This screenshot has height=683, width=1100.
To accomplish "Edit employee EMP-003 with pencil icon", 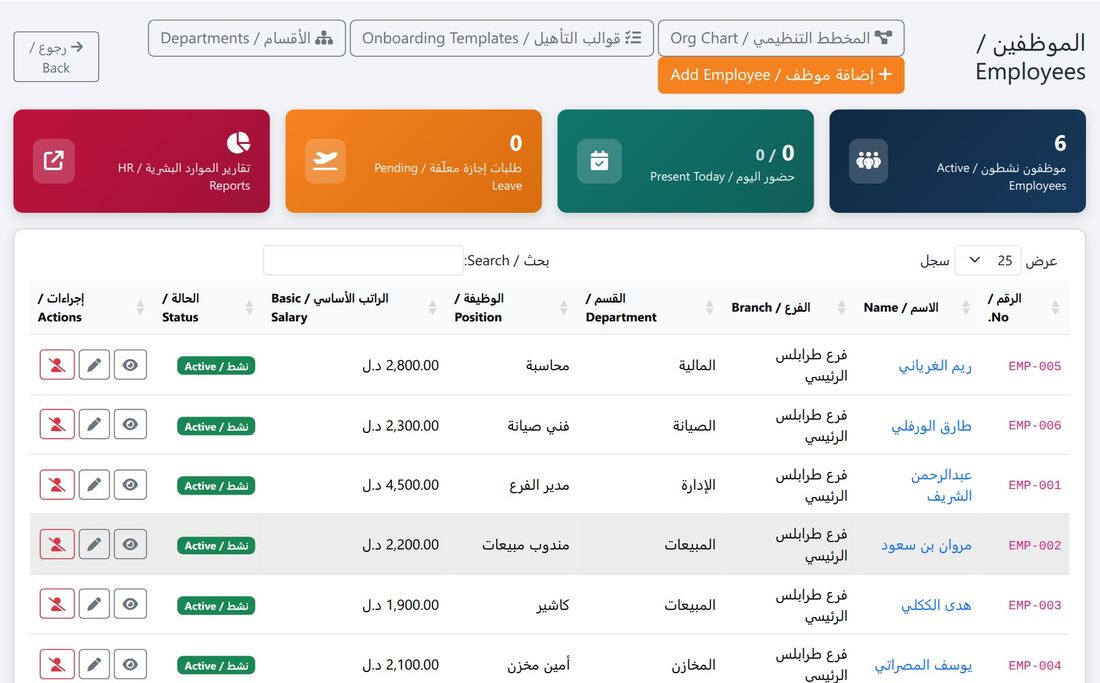I will (94, 604).
